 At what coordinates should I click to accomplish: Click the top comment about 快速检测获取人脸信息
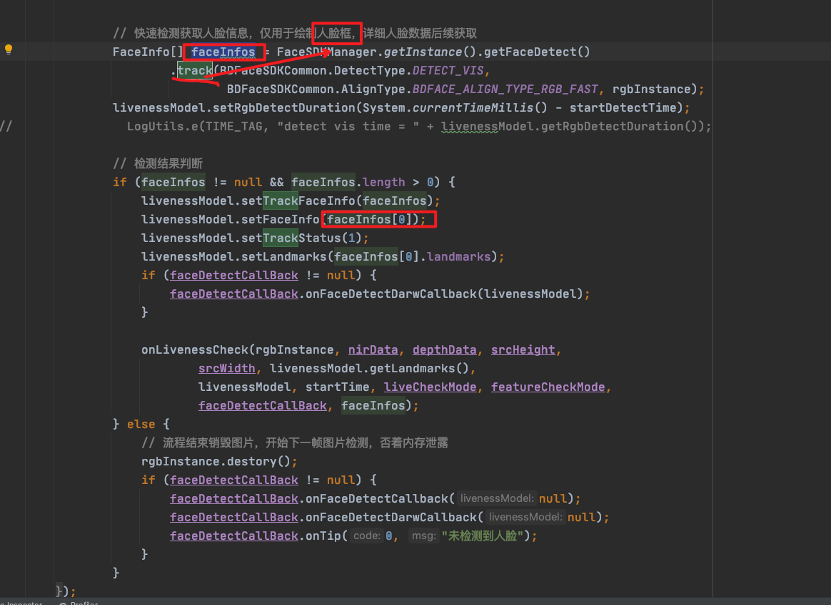coord(294,33)
